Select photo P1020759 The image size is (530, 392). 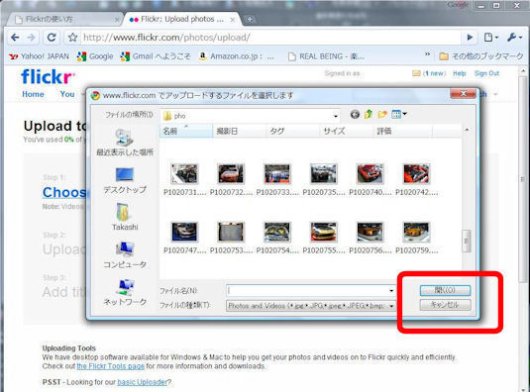click(x=416, y=238)
